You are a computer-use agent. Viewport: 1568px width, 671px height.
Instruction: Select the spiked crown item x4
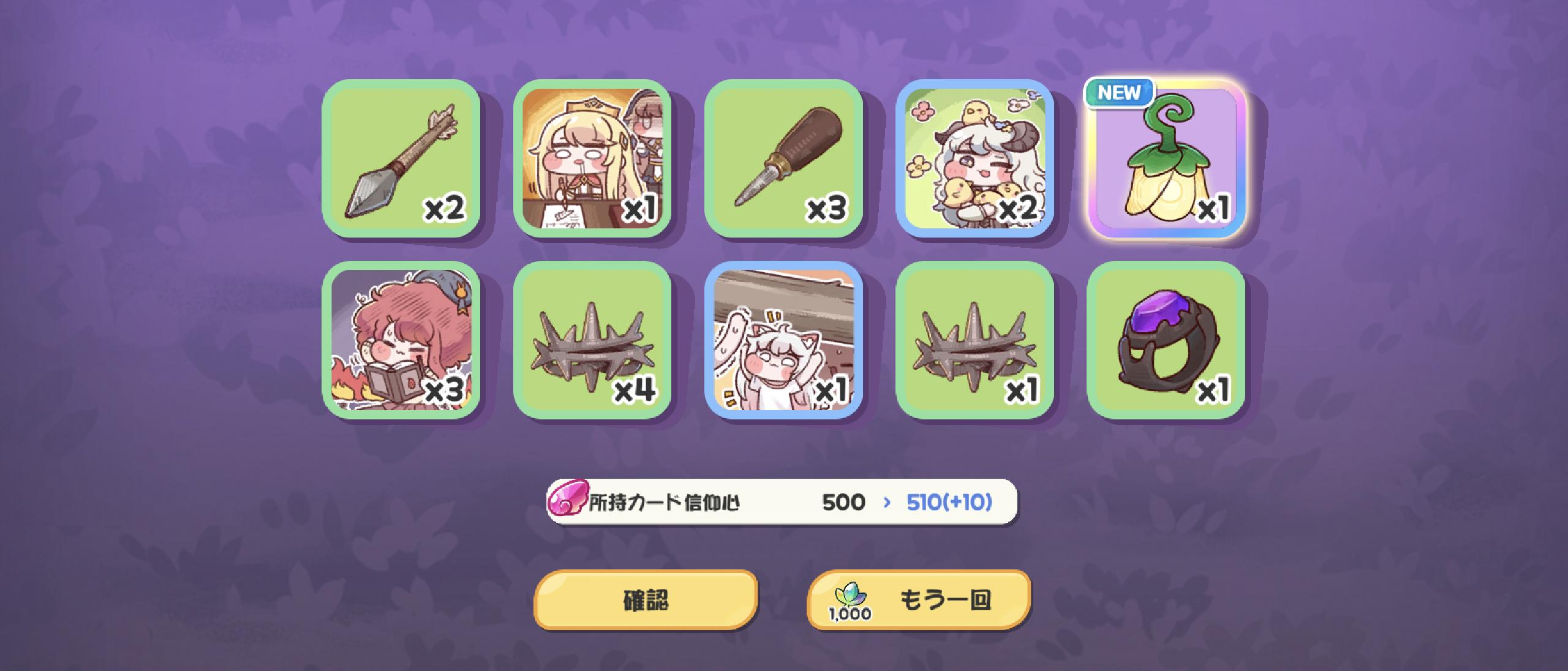[592, 340]
